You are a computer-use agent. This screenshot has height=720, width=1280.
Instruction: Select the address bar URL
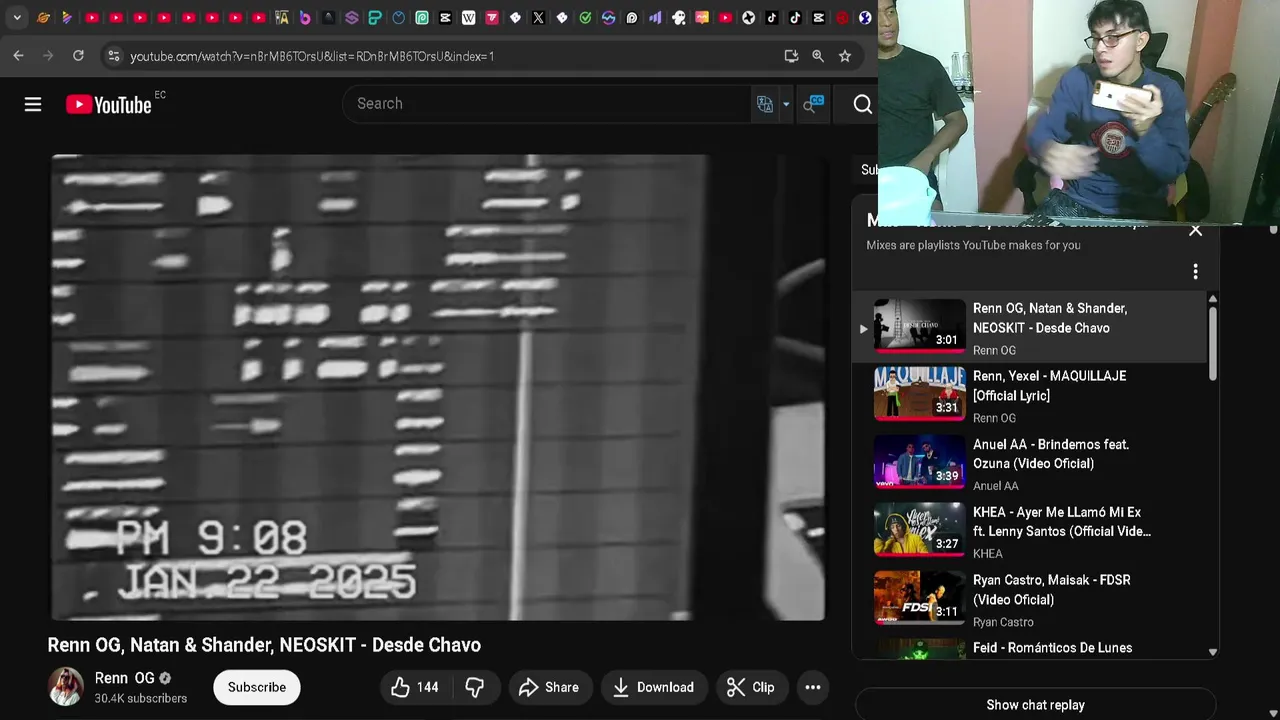pos(312,56)
